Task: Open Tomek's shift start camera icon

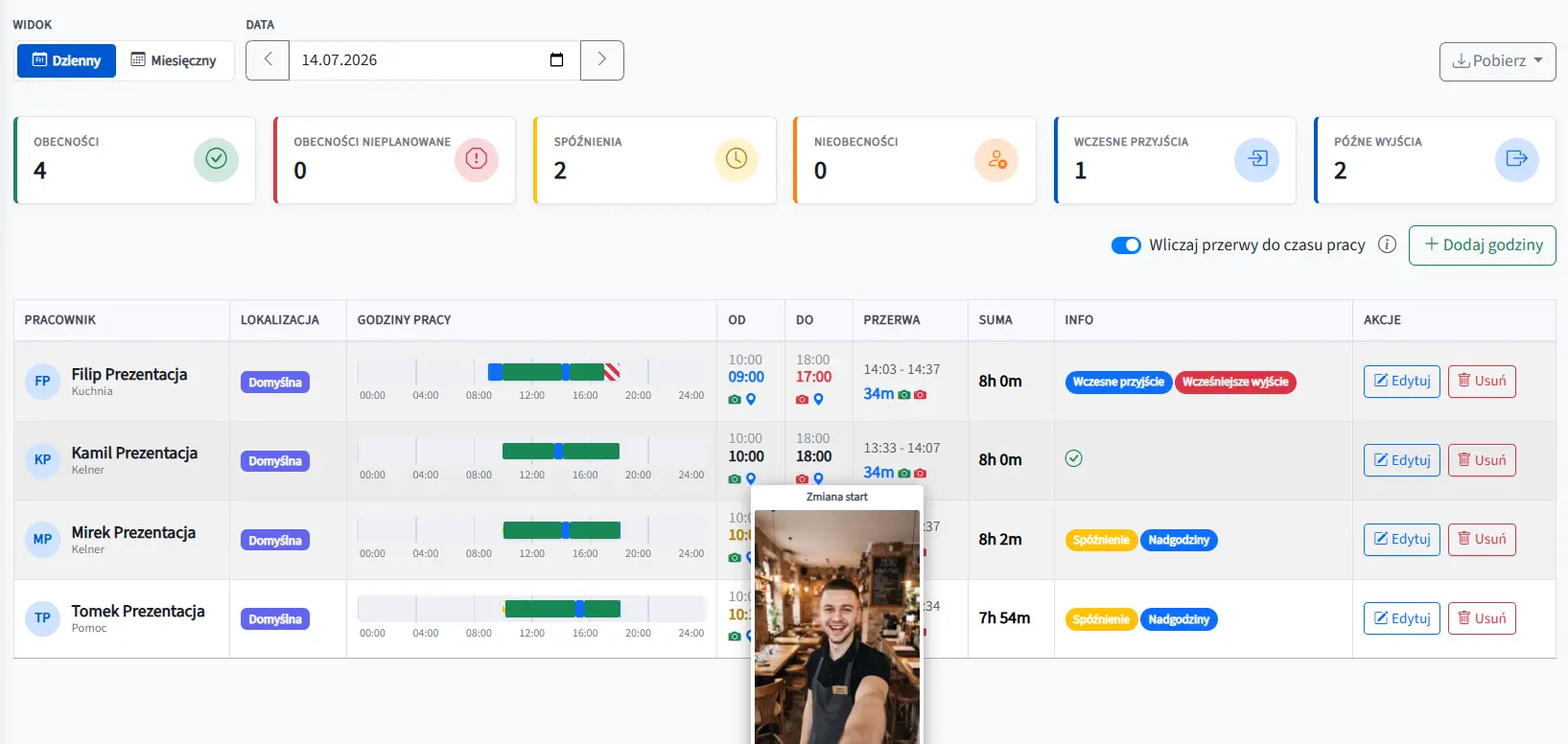Action: 735,636
